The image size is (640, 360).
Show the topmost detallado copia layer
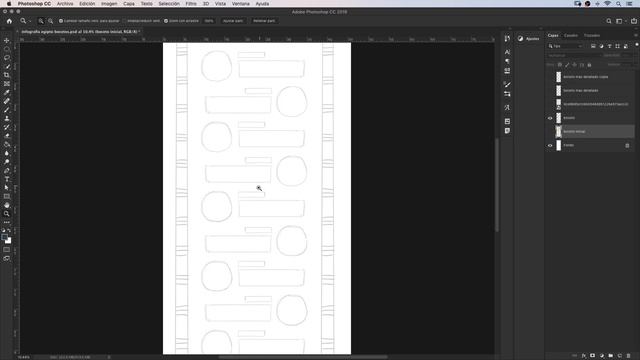click(550, 77)
